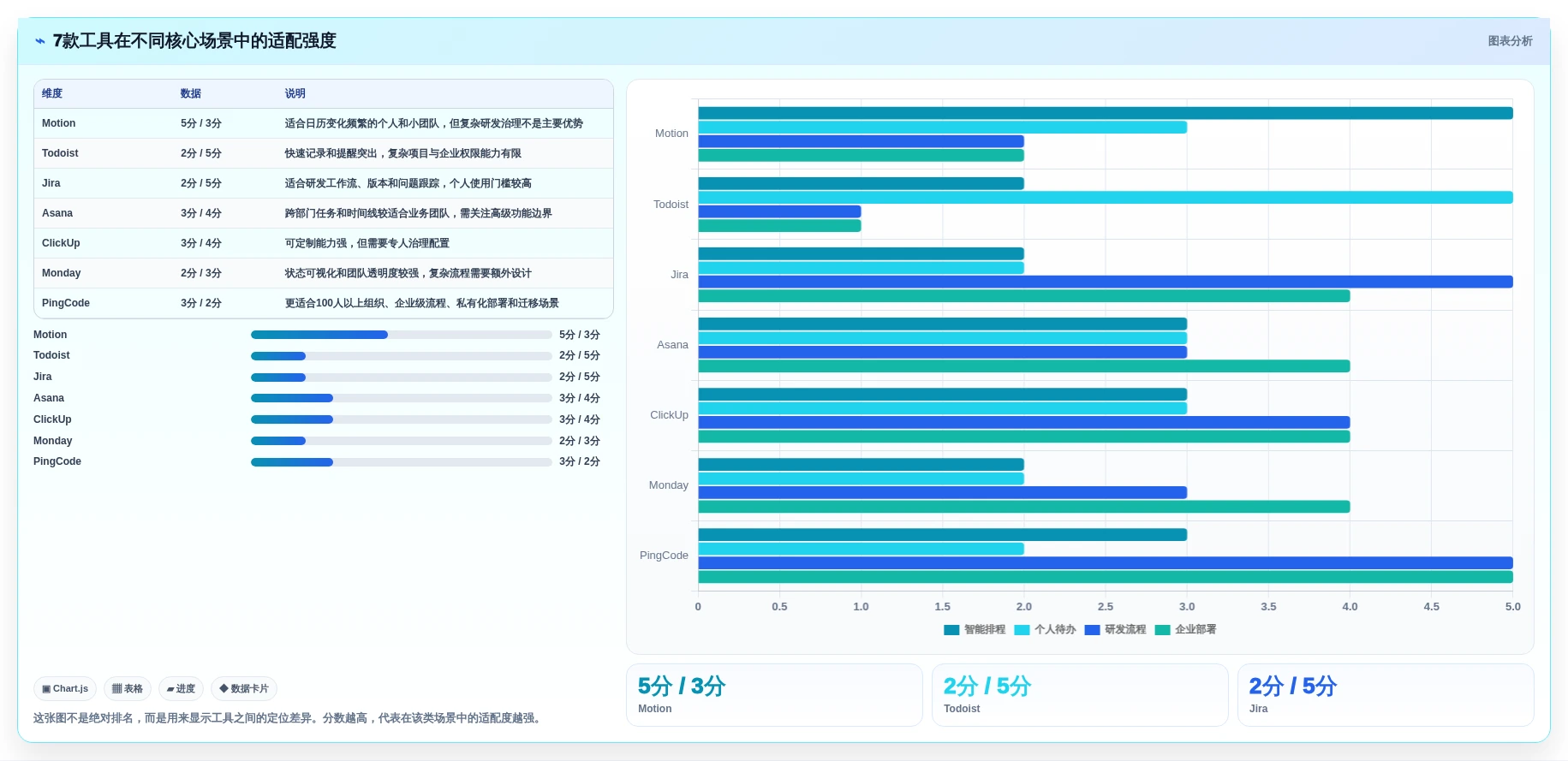
Task: Click the Monday progress bar
Action: coord(401,441)
